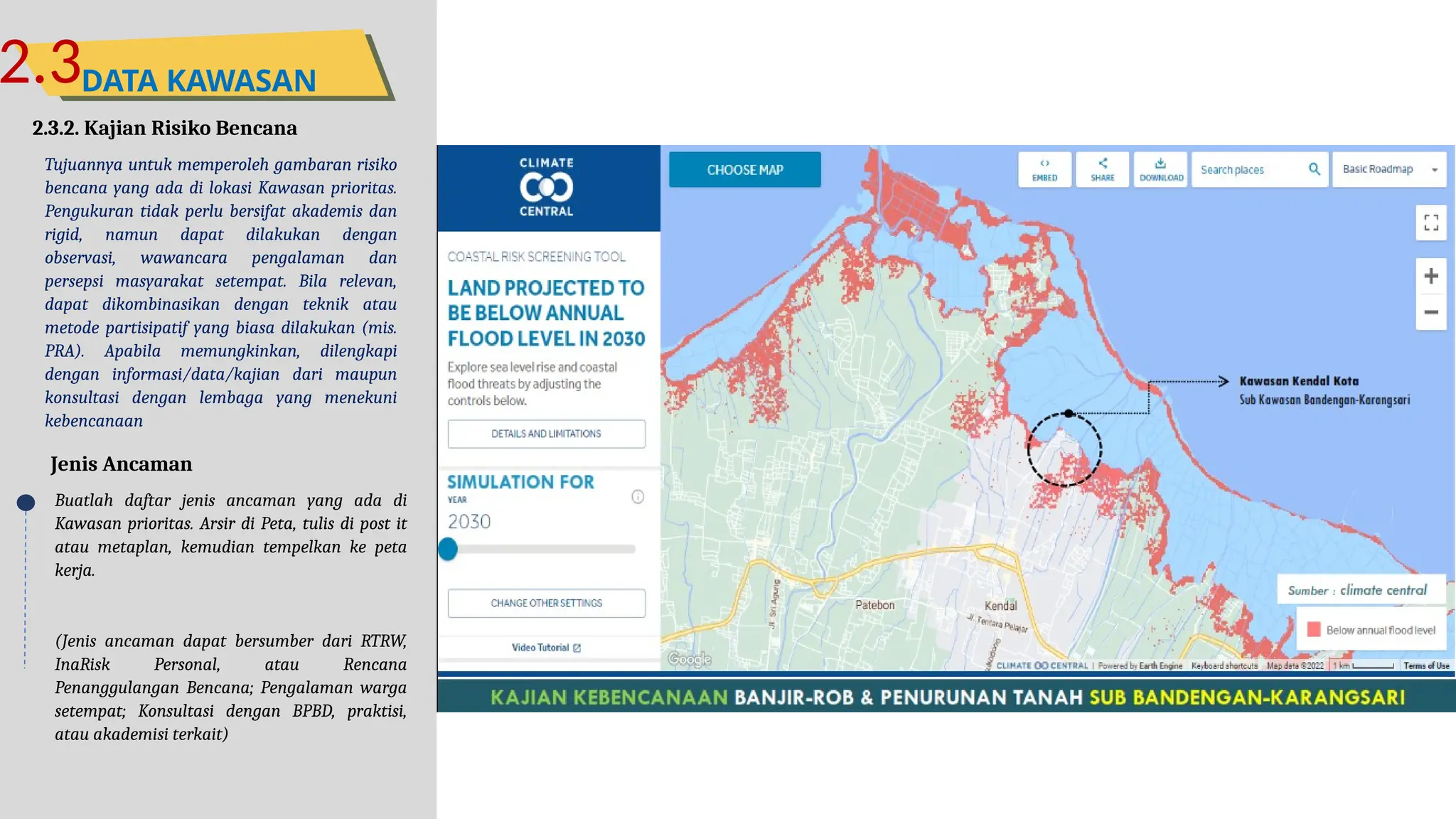Image resolution: width=1456 pixels, height=819 pixels.
Task: Click the Download map icon
Action: tap(1161, 169)
